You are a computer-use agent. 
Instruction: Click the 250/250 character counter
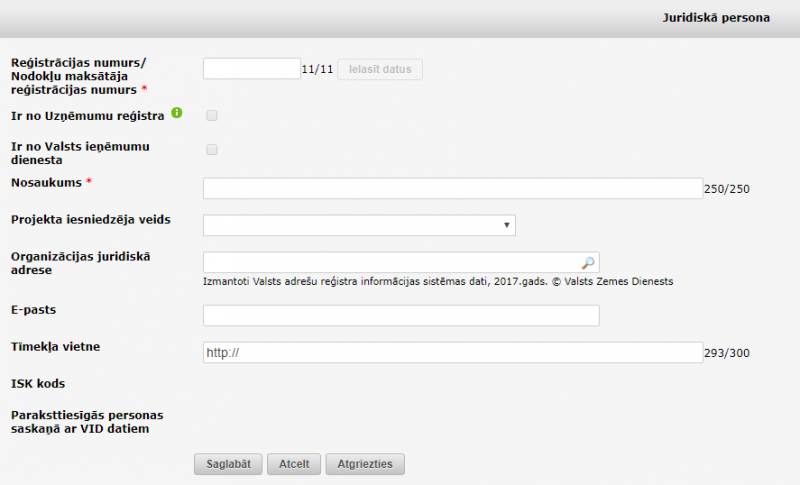coord(727,189)
